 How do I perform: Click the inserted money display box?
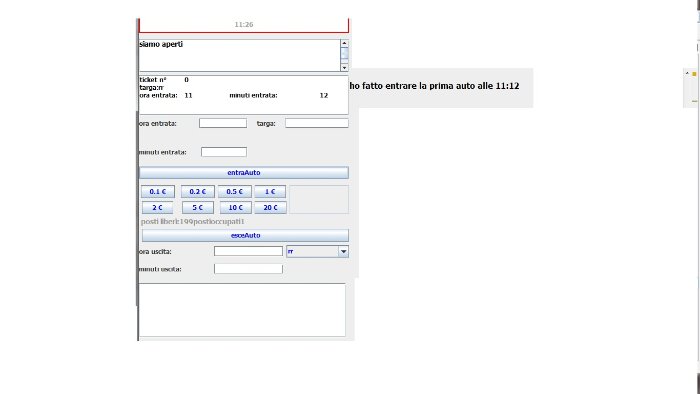[x=319, y=199]
